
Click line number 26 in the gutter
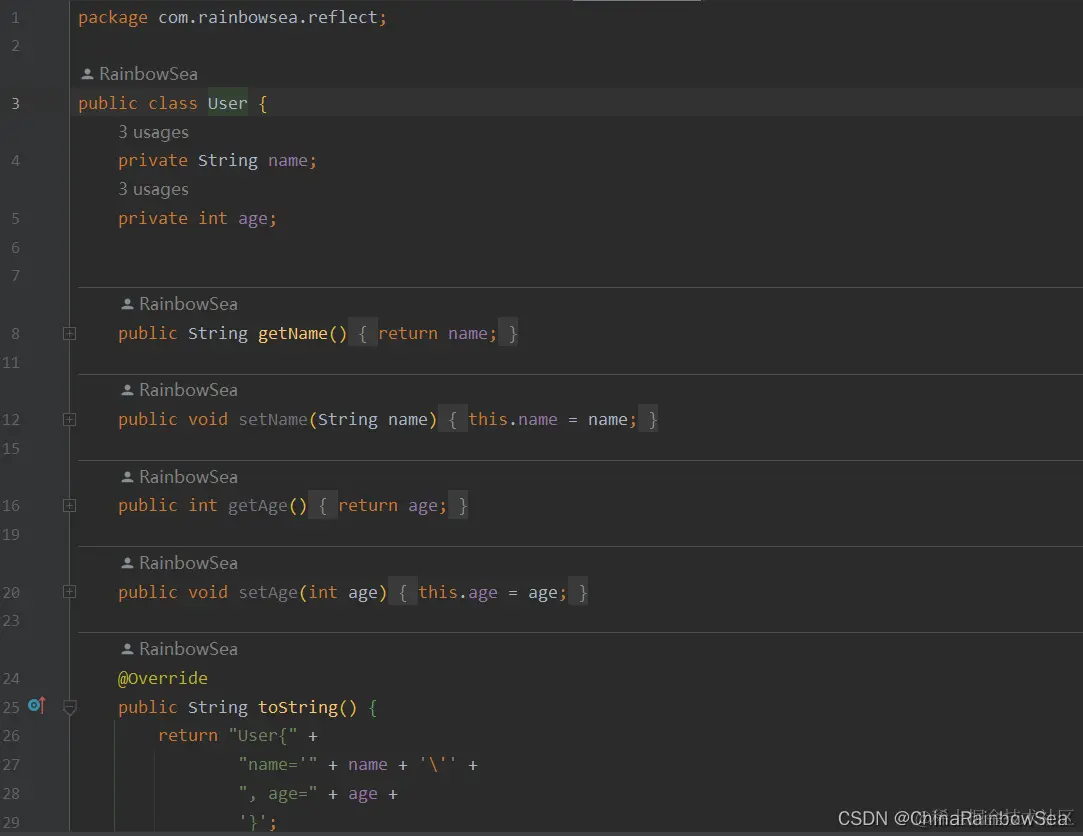click(11, 736)
